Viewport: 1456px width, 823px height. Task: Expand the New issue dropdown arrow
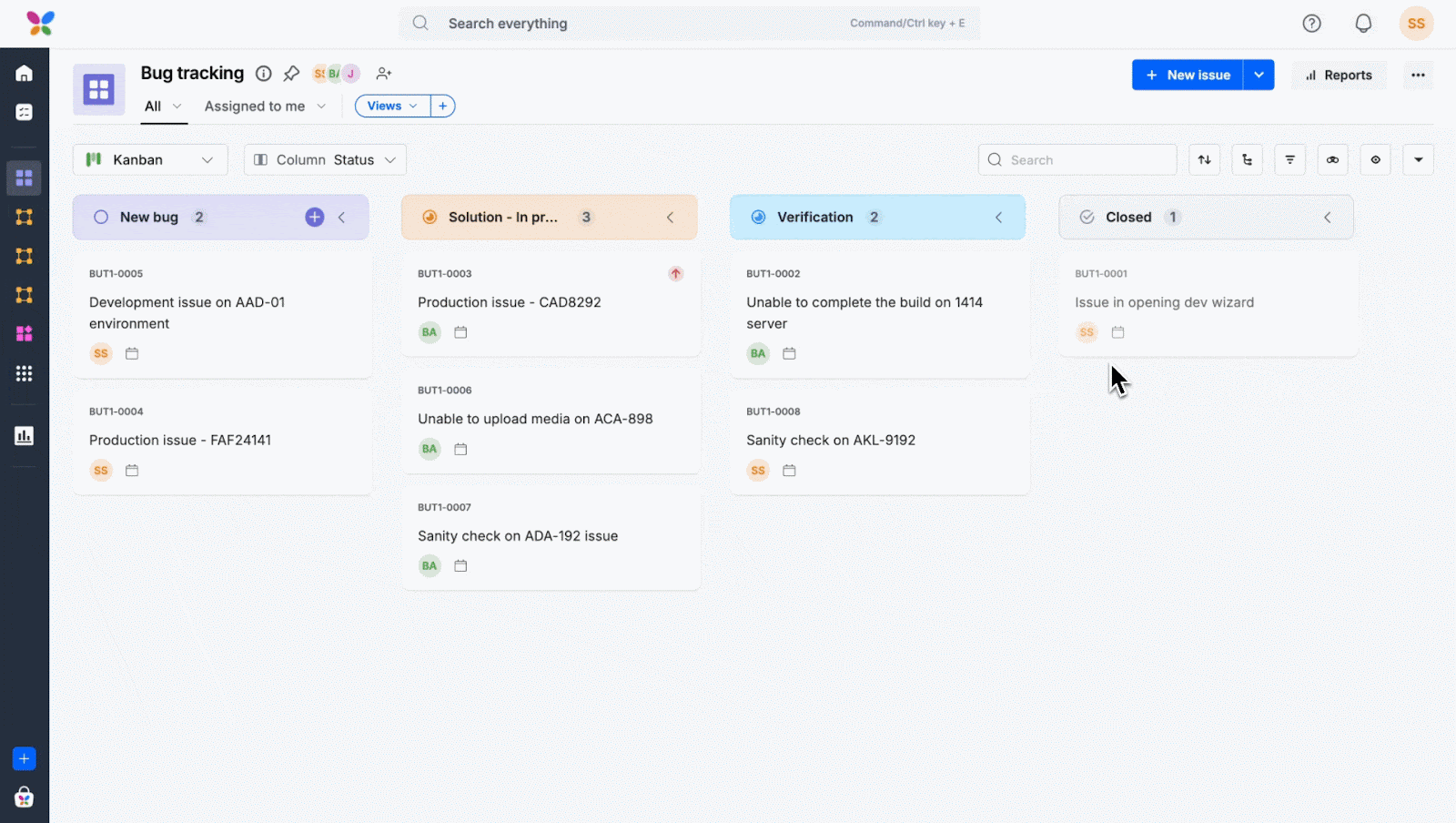point(1259,75)
